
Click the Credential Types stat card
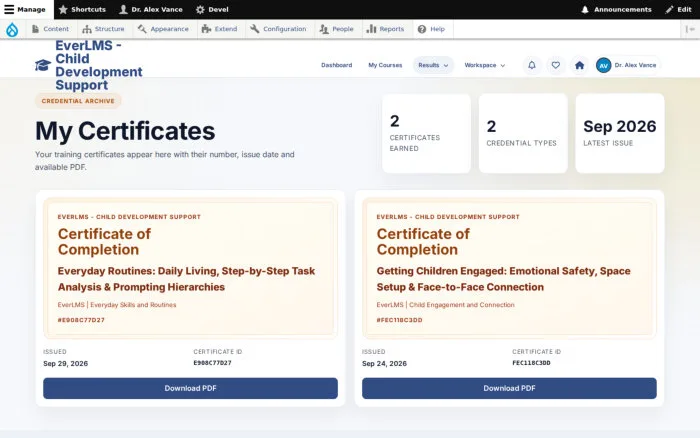click(523, 133)
